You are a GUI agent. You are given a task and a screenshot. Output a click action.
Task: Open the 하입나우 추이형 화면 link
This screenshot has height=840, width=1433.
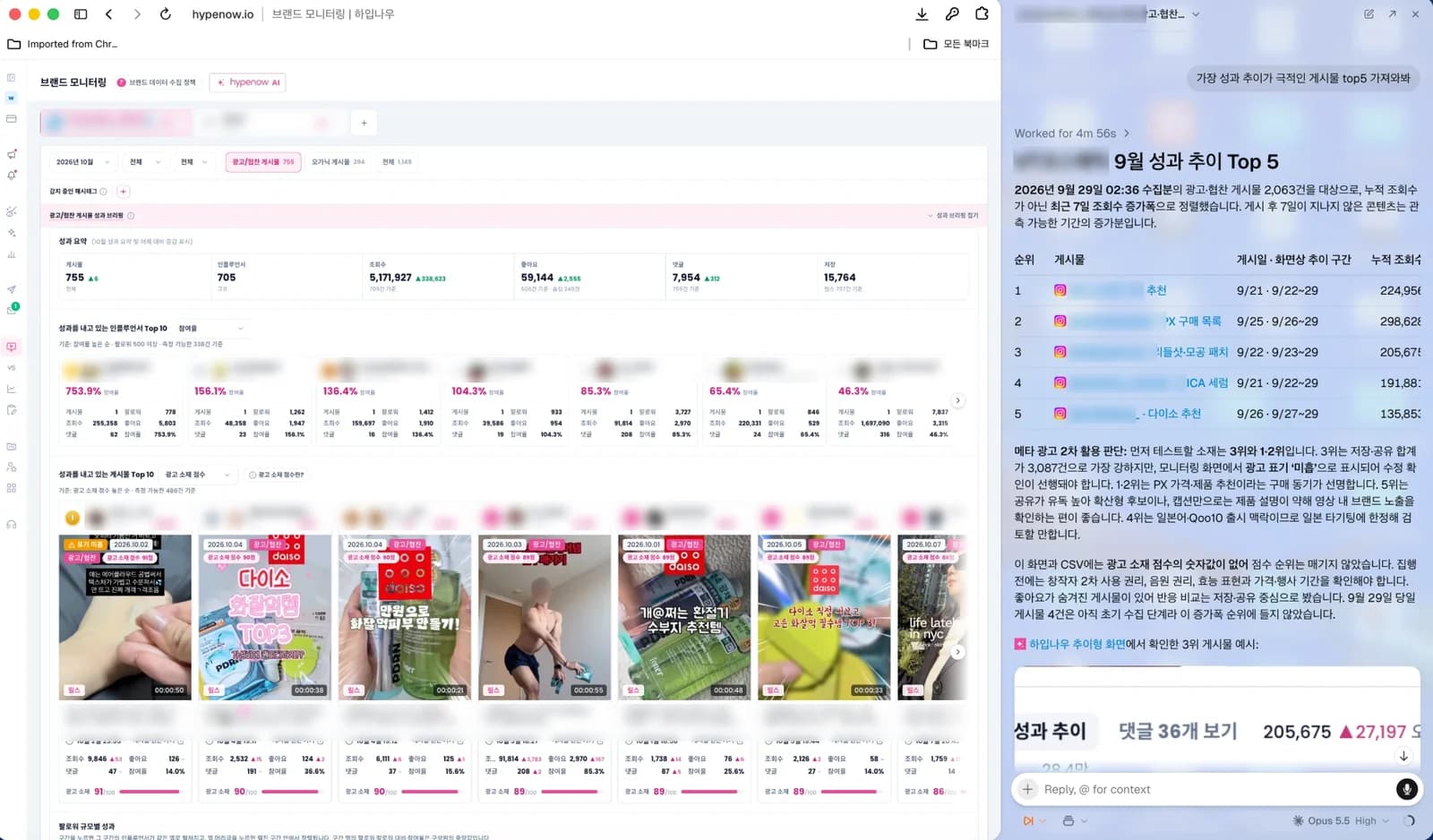(1077, 644)
